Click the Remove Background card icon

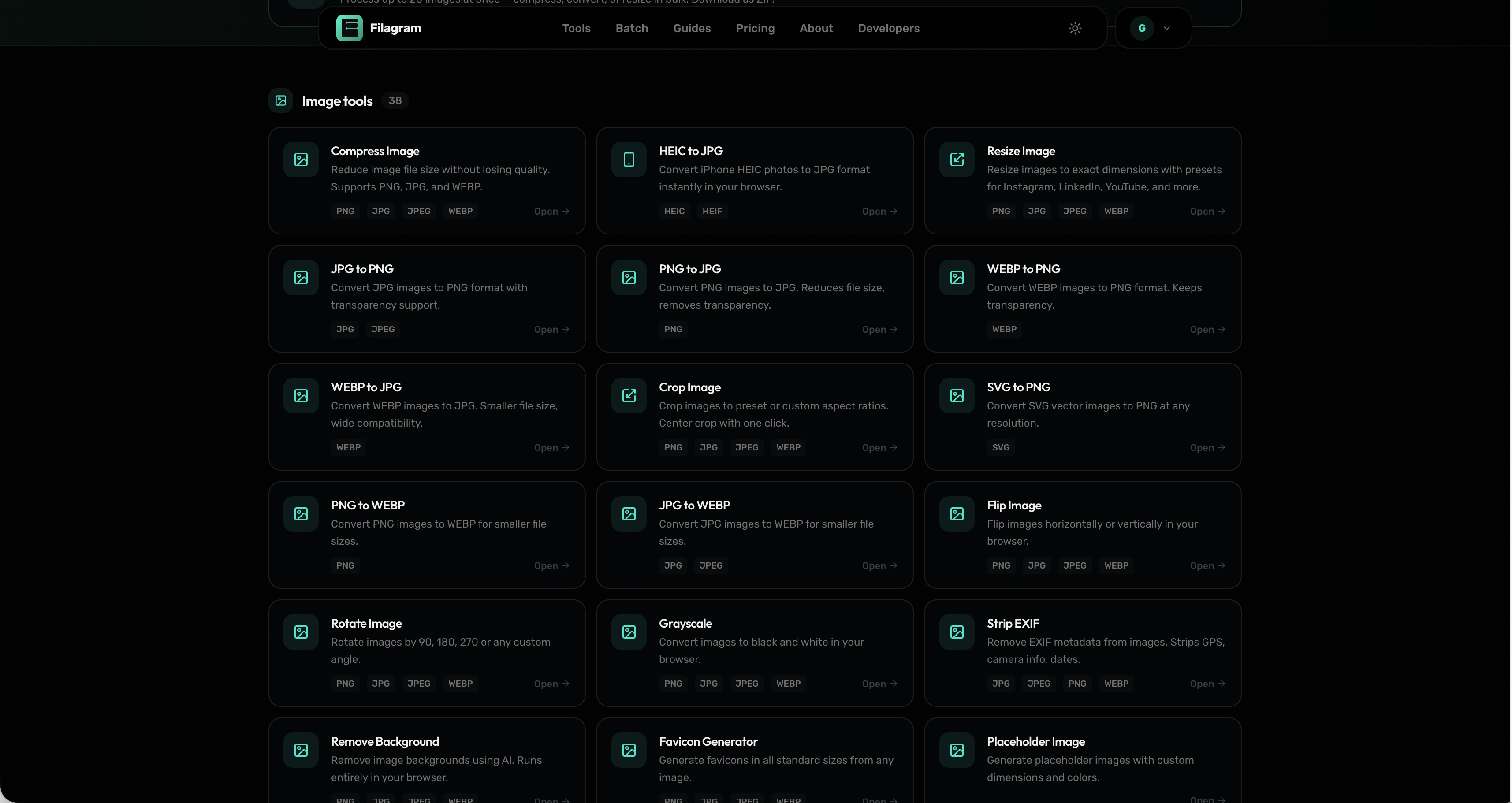301,750
